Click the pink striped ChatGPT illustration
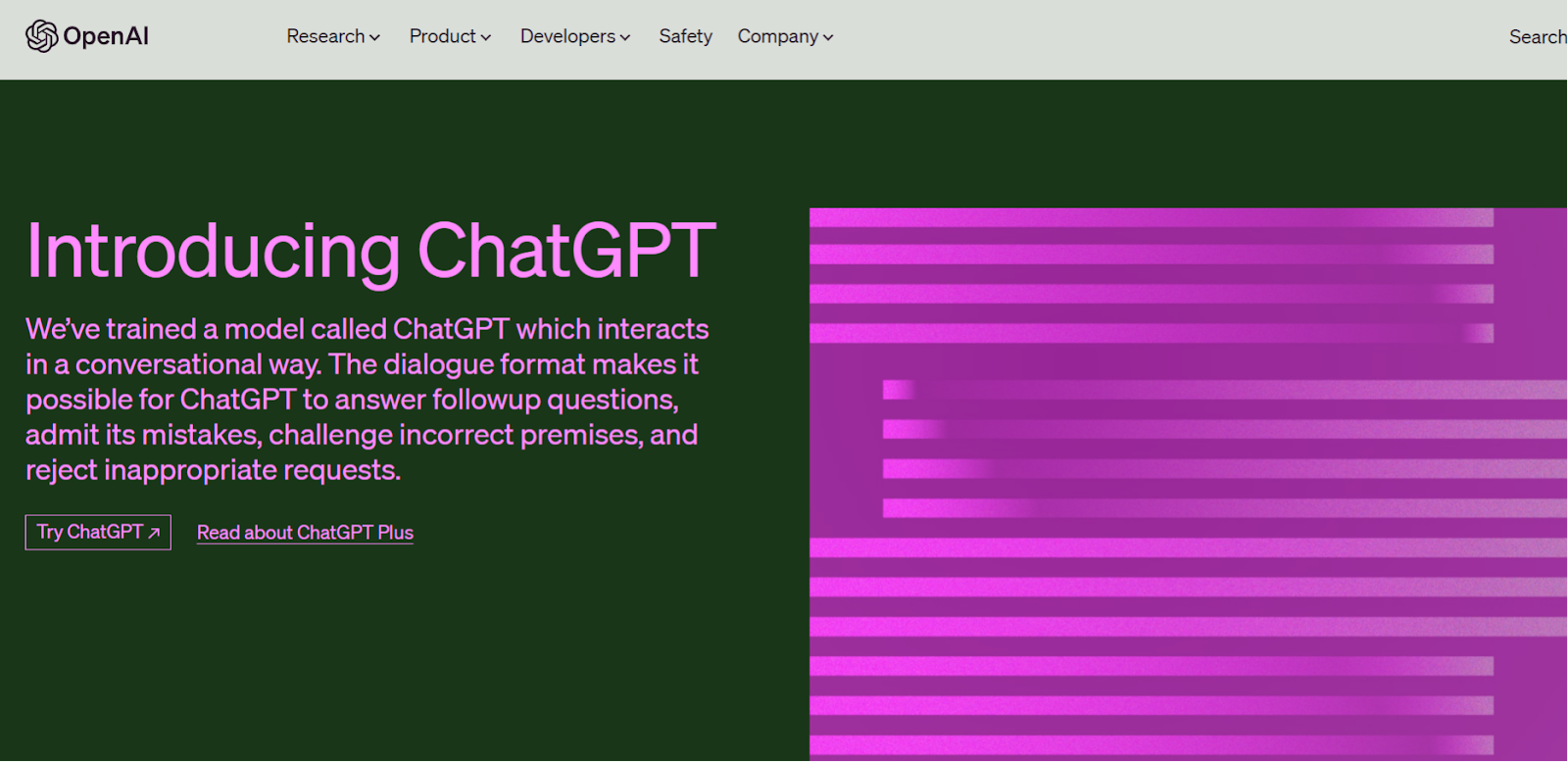The height and width of the screenshot is (762, 1568). (x=1188, y=484)
